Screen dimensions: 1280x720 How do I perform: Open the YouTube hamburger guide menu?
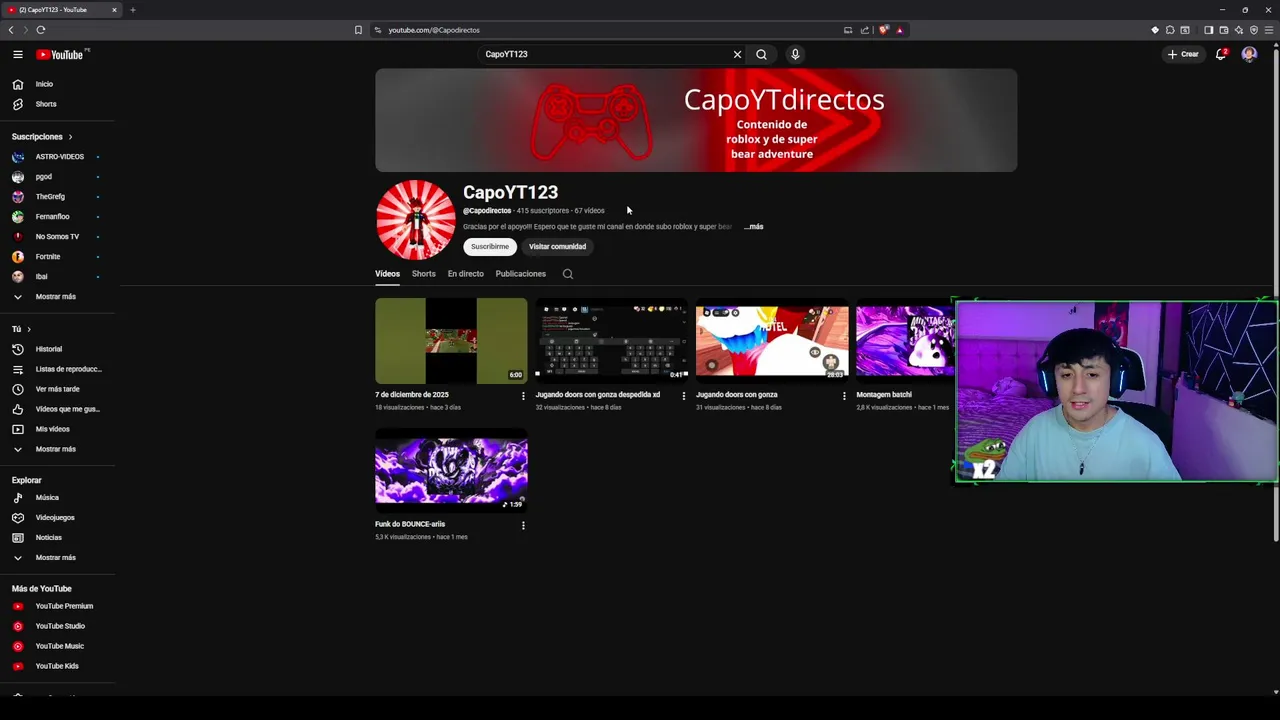point(18,54)
